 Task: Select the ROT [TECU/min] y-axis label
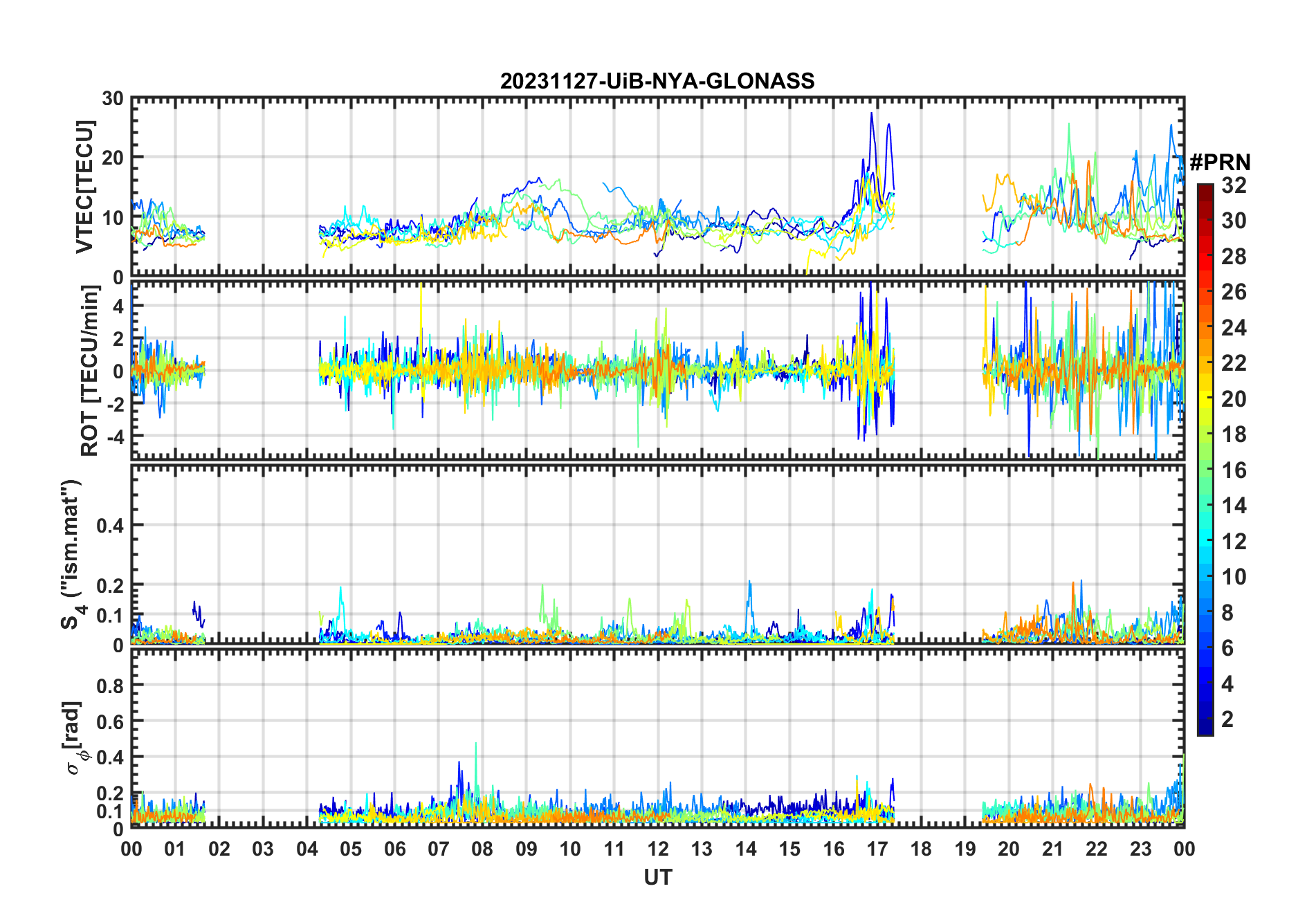pos(90,371)
